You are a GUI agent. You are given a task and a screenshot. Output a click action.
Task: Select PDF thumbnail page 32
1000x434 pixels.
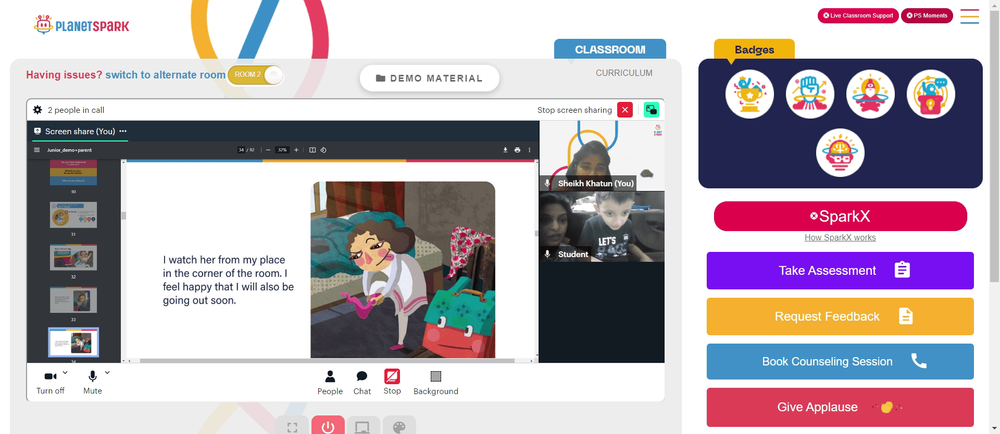tap(73, 257)
